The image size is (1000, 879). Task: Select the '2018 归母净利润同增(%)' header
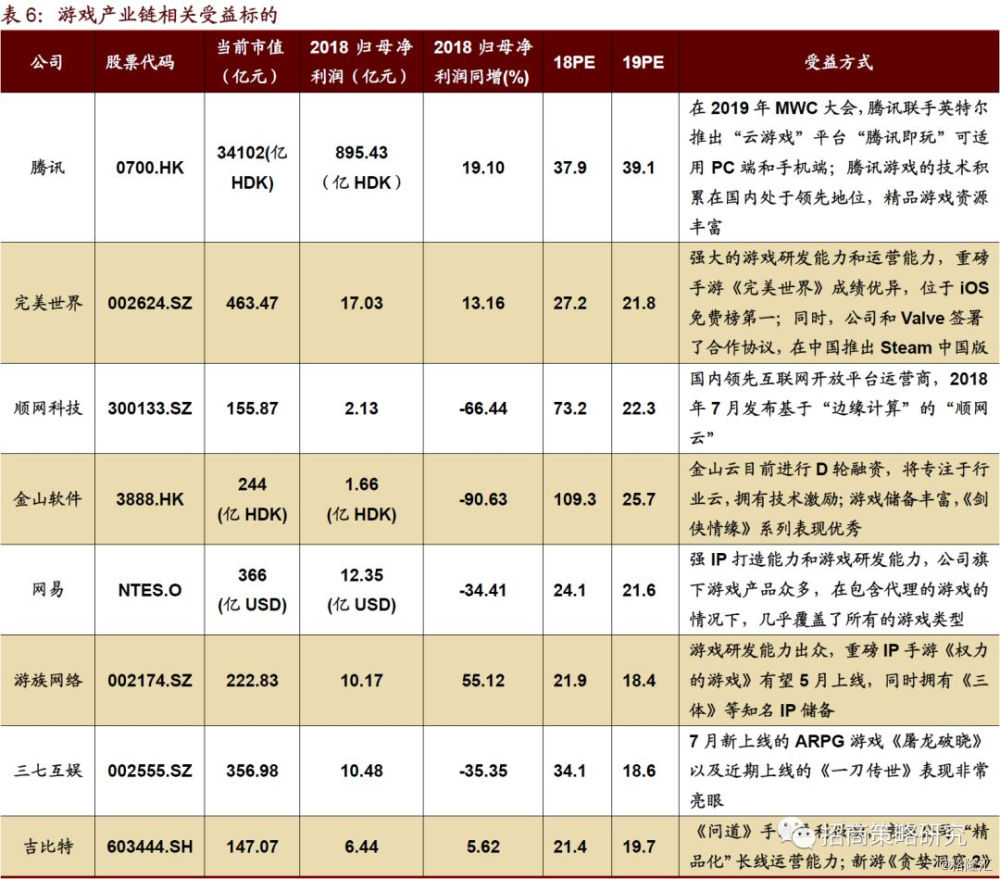coord(483,61)
